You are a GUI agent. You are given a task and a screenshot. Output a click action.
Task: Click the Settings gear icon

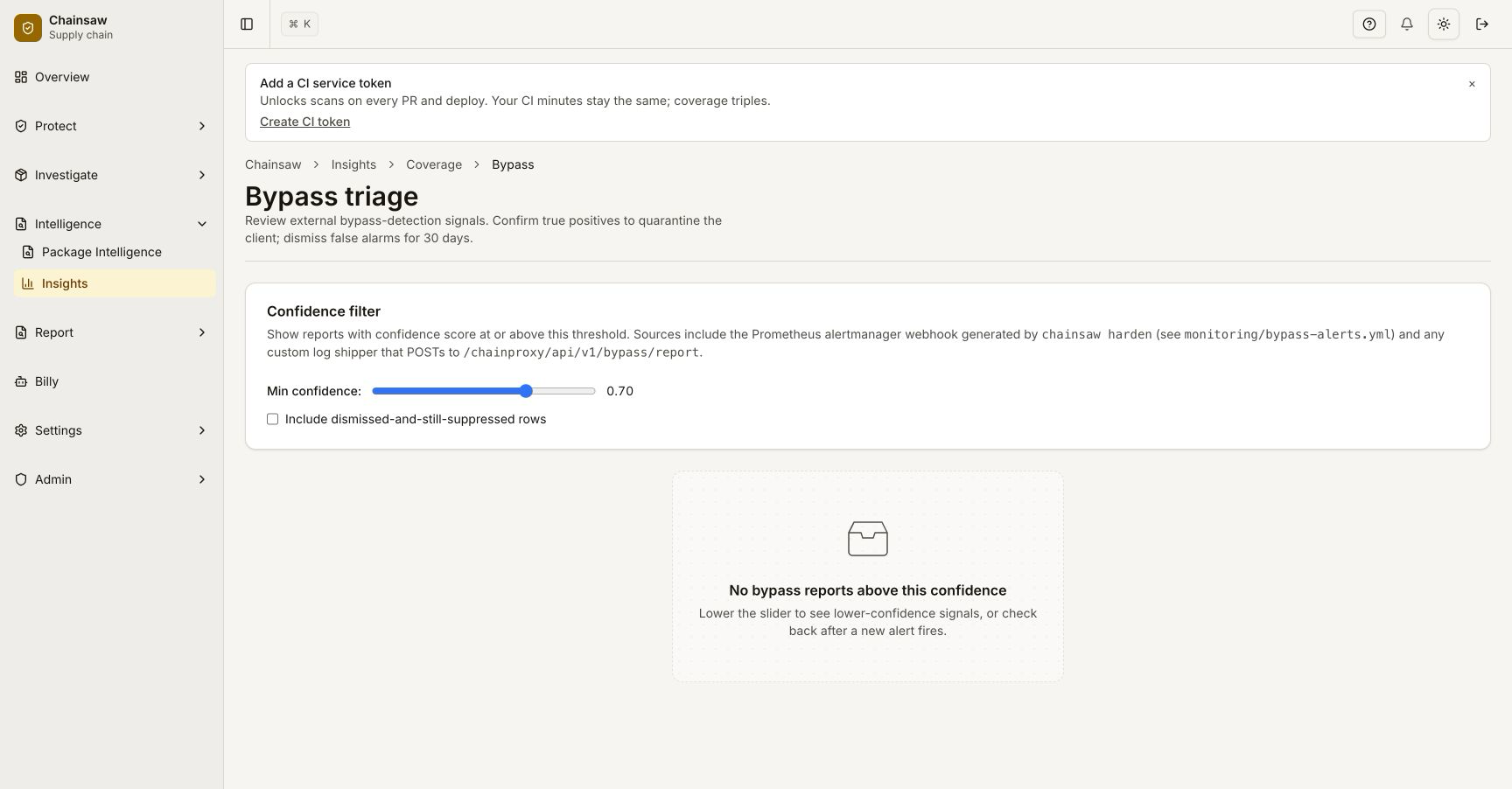point(21,430)
